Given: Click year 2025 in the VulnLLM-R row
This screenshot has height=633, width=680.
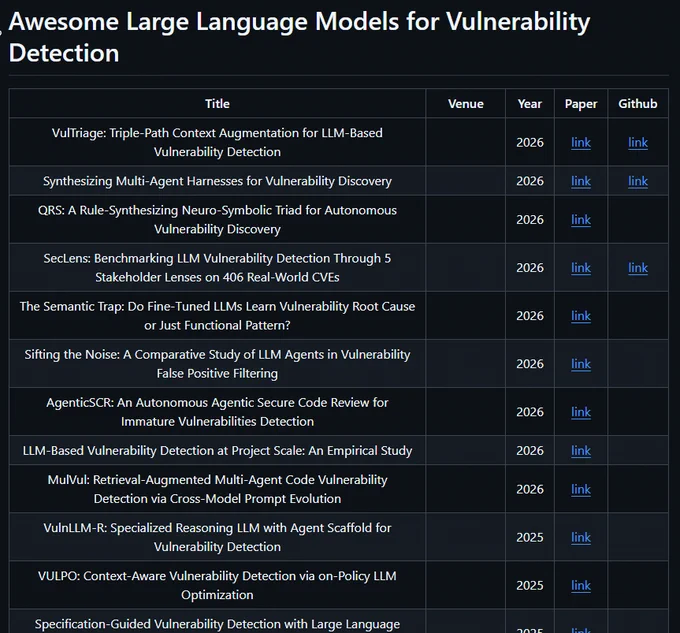Looking at the screenshot, I should pyautogui.click(x=530, y=538).
